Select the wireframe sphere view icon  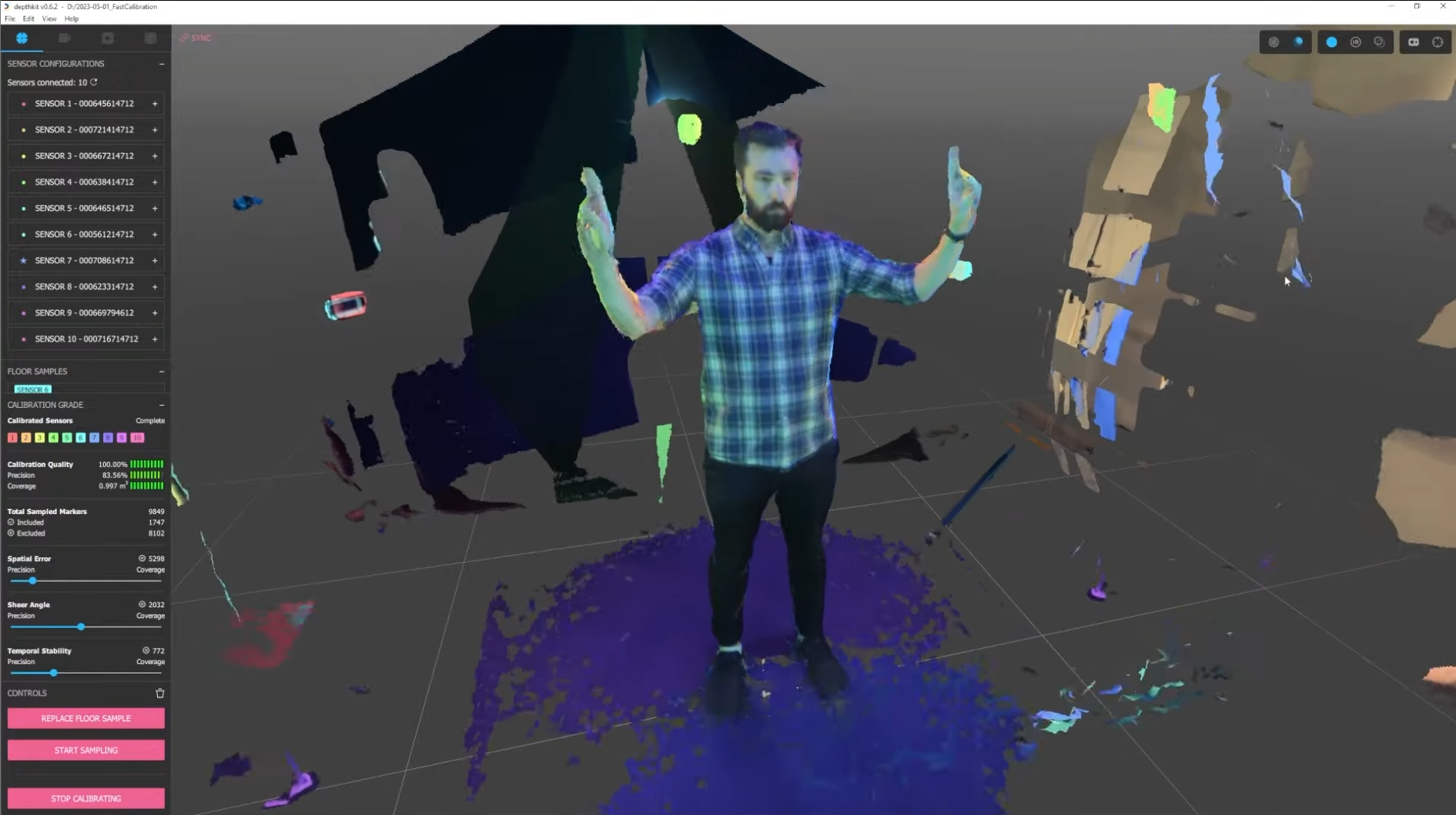point(1274,42)
